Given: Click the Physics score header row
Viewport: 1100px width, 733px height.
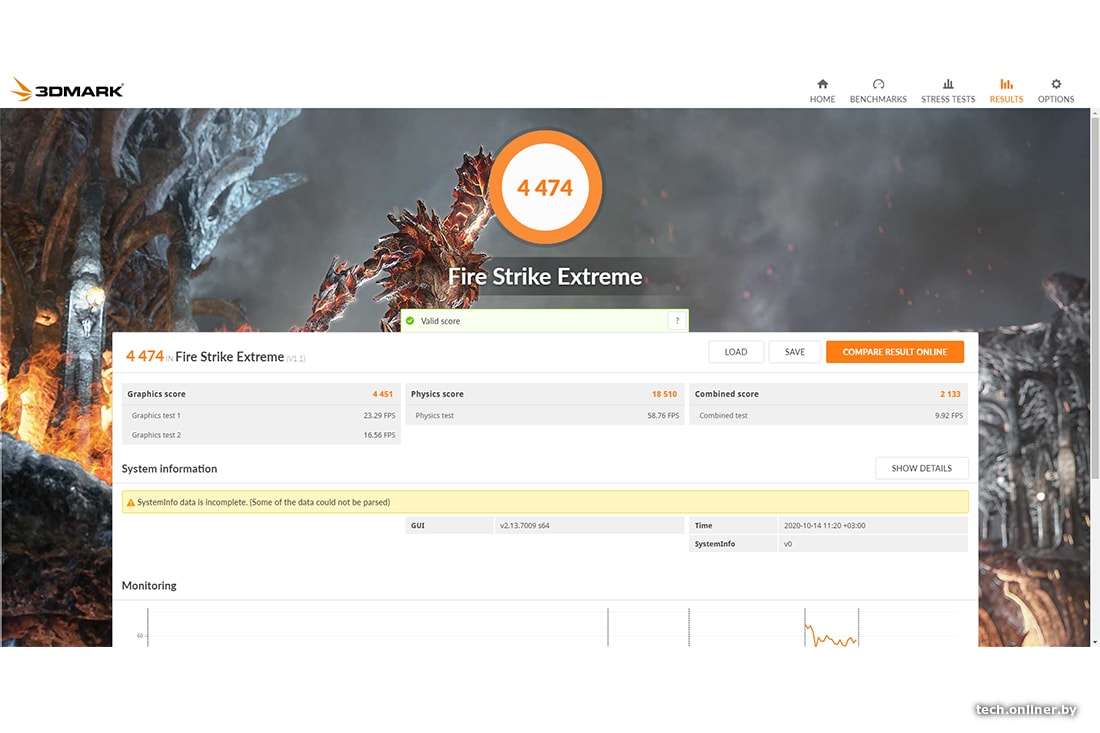Looking at the screenshot, I should pos(545,394).
